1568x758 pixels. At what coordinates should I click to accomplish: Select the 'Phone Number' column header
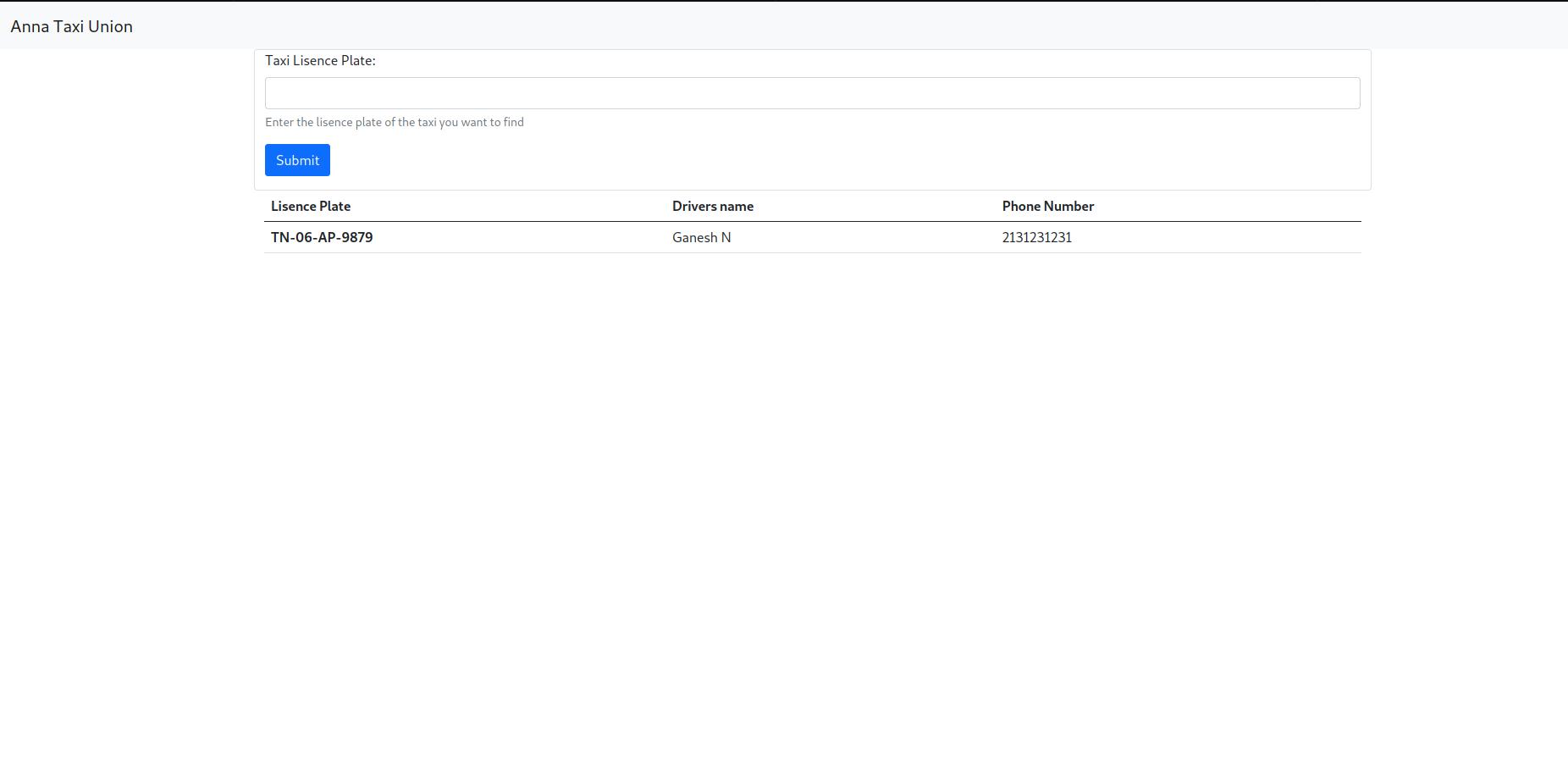(x=1048, y=206)
